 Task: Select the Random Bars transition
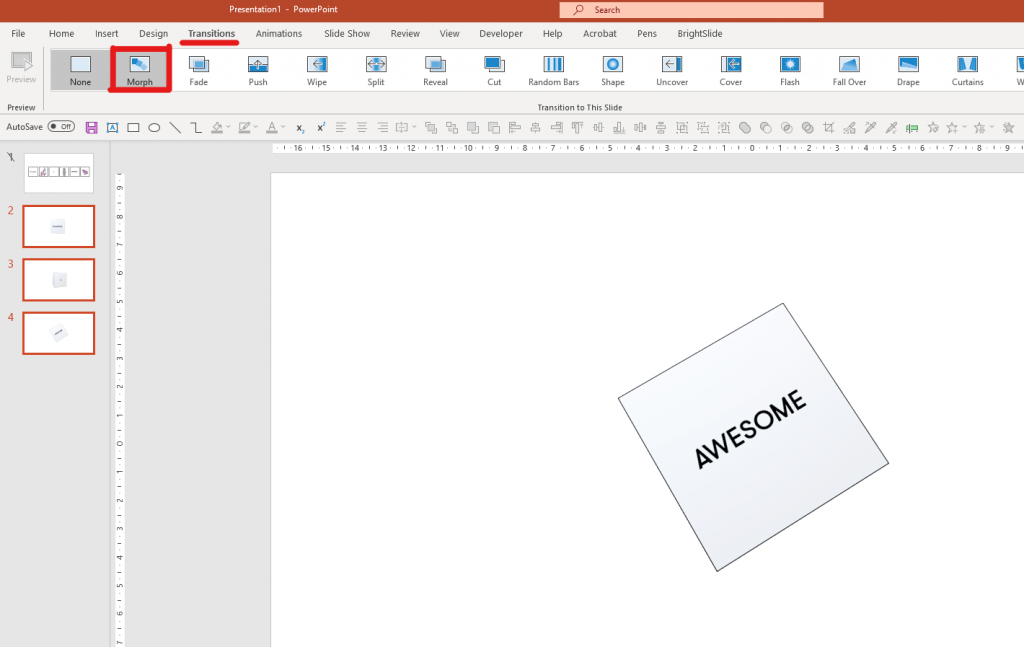coord(553,70)
